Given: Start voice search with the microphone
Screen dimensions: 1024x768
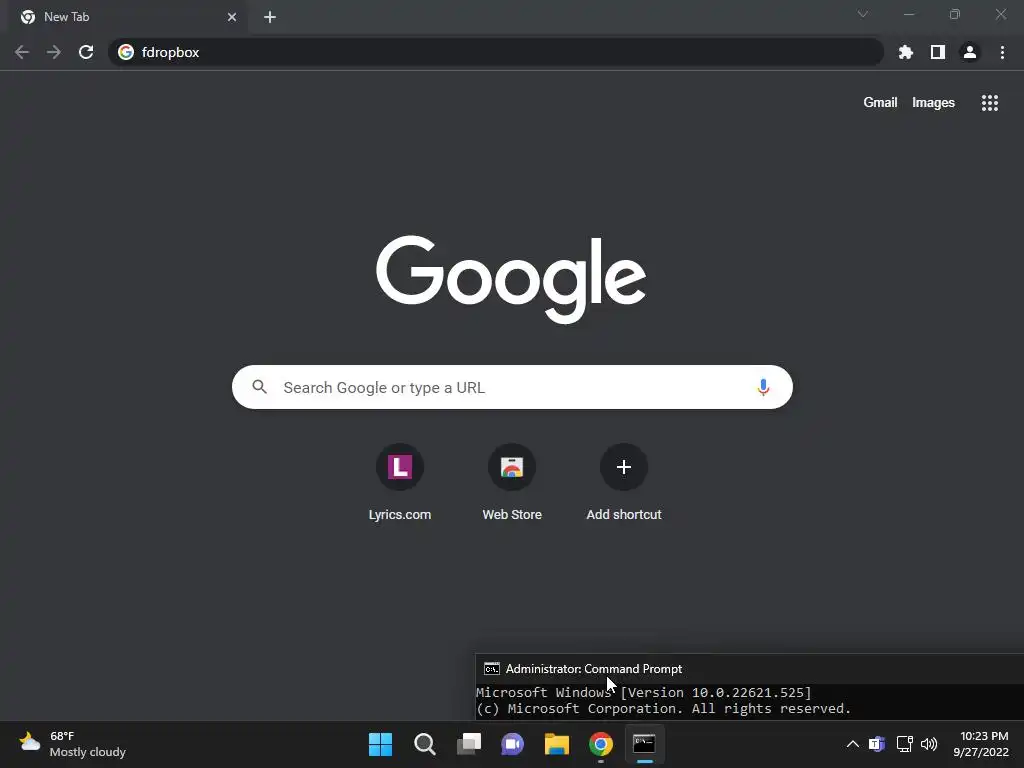Looking at the screenshot, I should coord(763,387).
